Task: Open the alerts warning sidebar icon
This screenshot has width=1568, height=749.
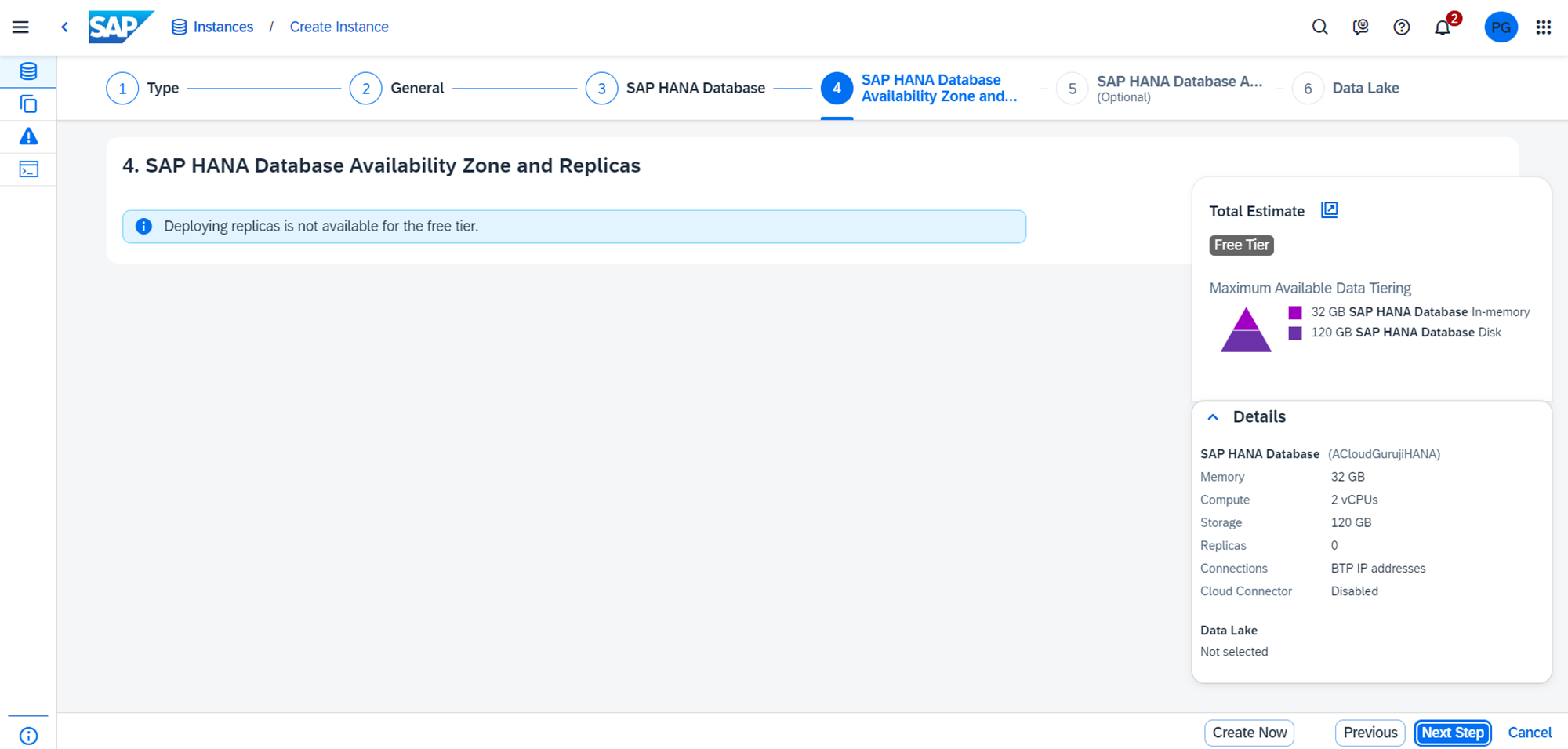Action: pyautogui.click(x=28, y=136)
